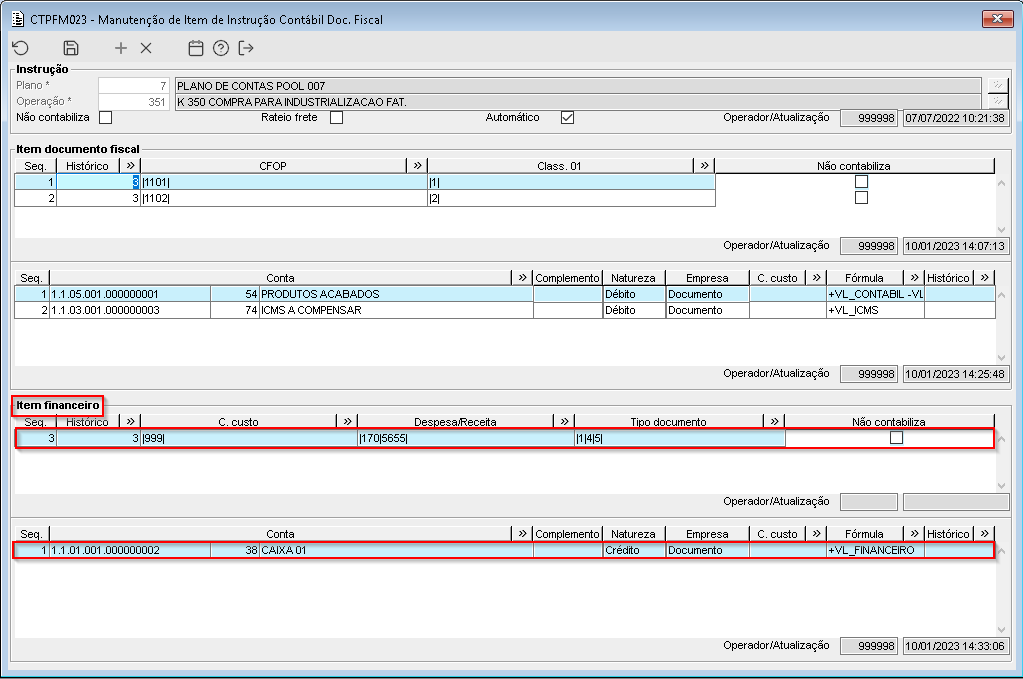Click the |999| C. custo cell
This screenshot has width=1023, height=679.
[249, 438]
